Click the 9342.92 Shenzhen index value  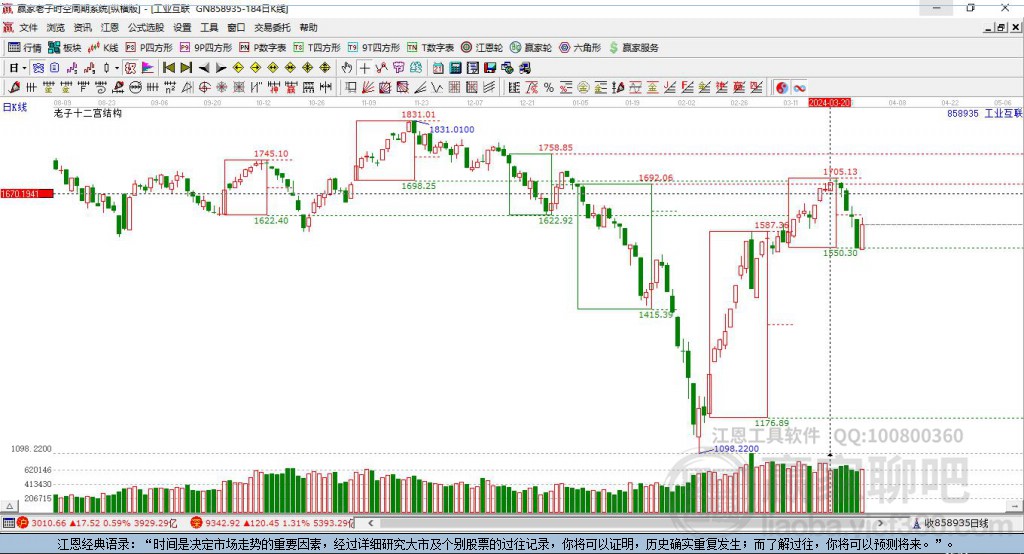coord(223,523)
